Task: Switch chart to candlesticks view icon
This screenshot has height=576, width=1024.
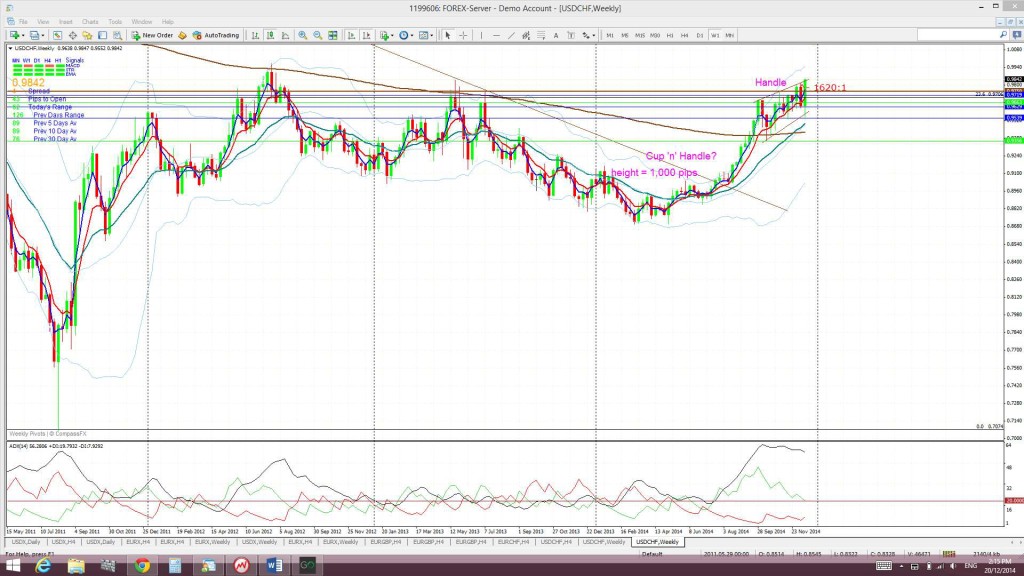Action: point(270,35)
